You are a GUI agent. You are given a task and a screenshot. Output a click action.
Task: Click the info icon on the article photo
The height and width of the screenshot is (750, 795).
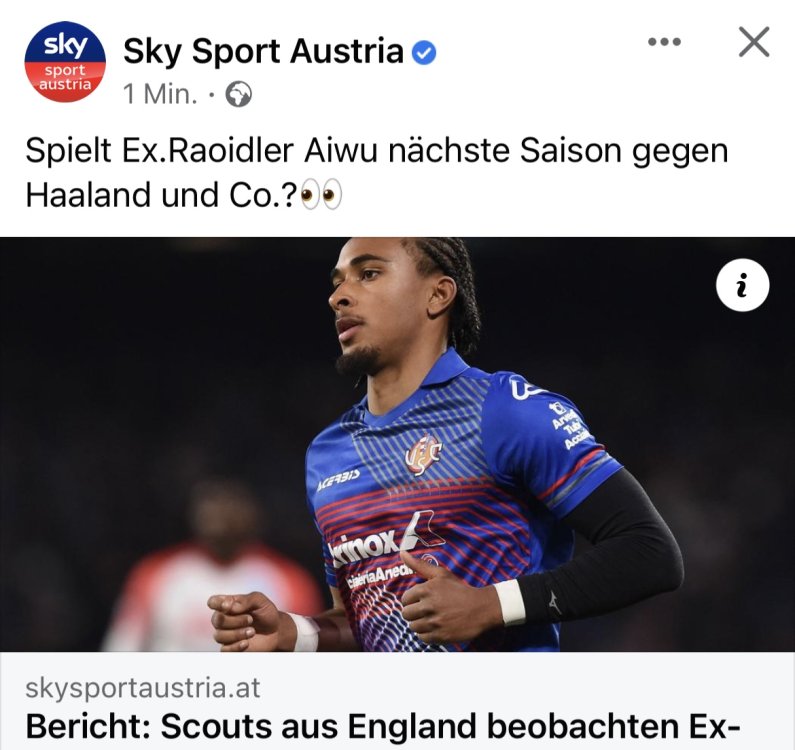pos(742,285)
